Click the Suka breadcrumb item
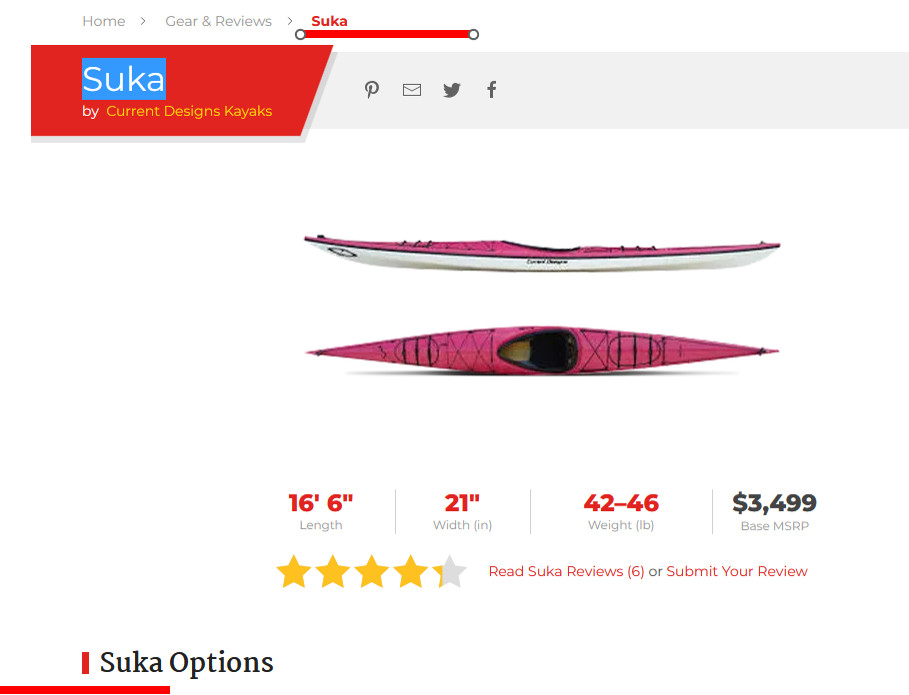The width and height of the screenshot is (909, 695). [x=329, y=21]
